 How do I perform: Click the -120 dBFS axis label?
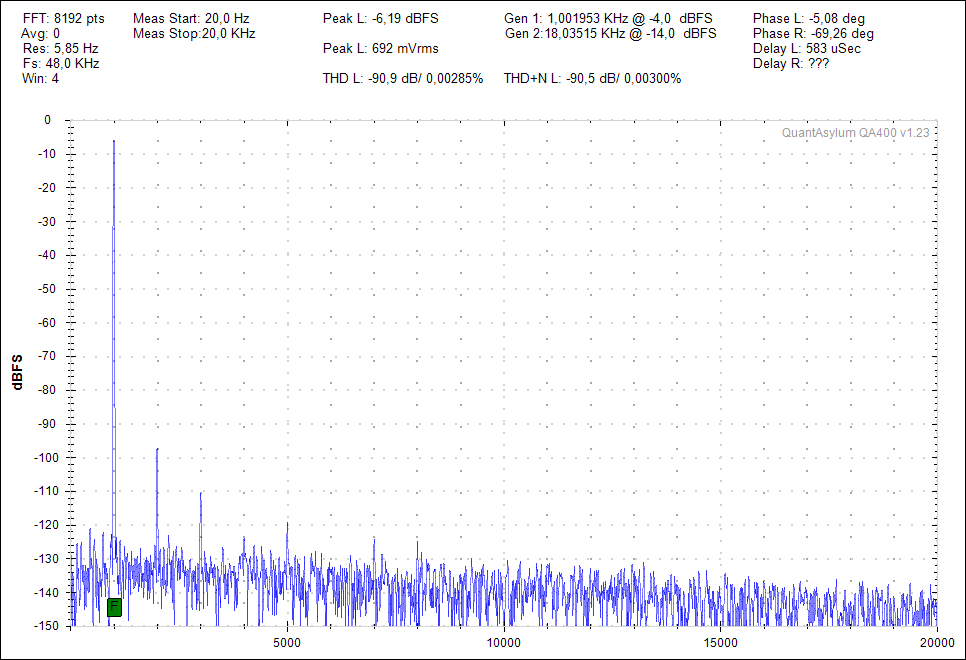tap(44, 525)
